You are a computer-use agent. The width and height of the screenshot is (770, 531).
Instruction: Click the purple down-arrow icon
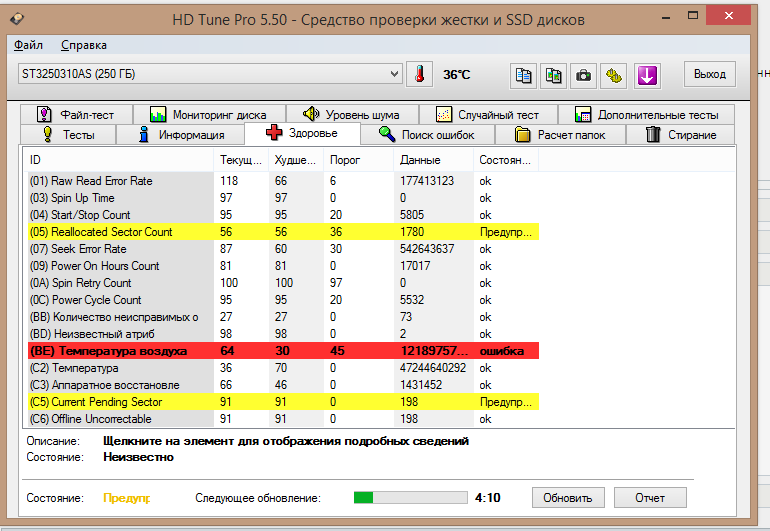[x=647, y=76]
